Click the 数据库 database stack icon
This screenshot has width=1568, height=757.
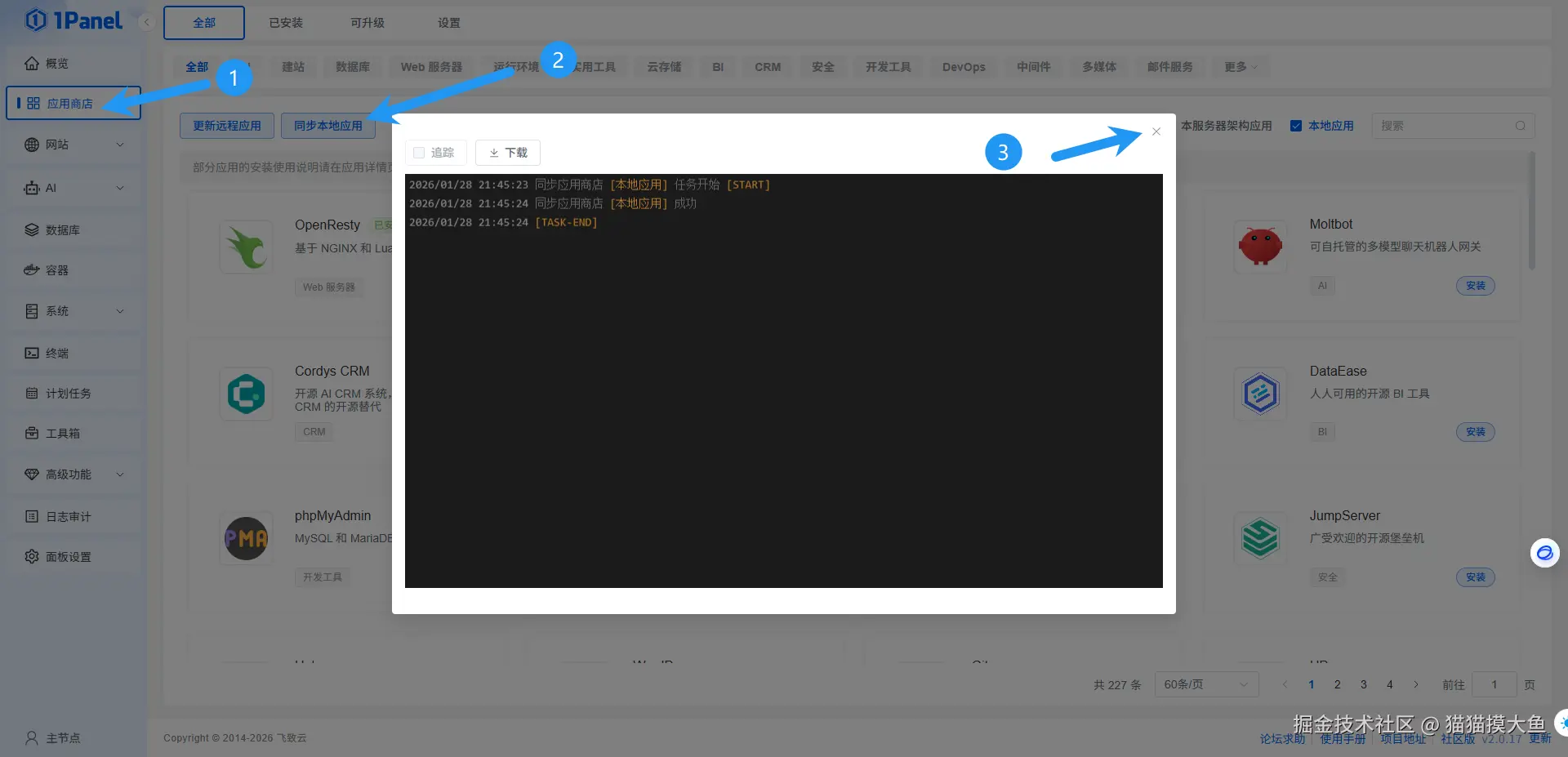(x=32, y=229)
